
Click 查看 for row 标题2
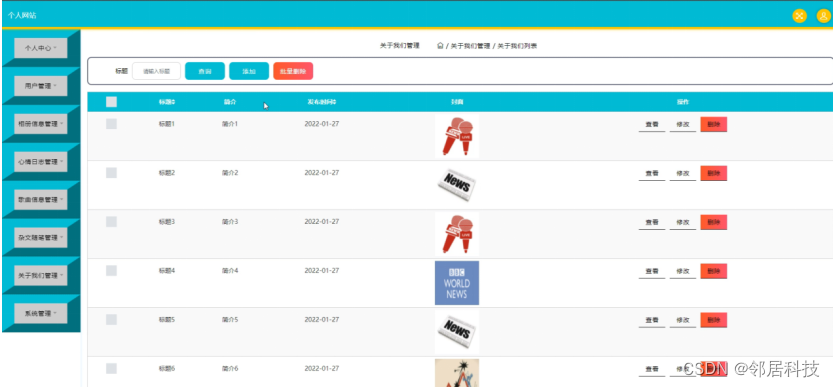coord(652,174)
